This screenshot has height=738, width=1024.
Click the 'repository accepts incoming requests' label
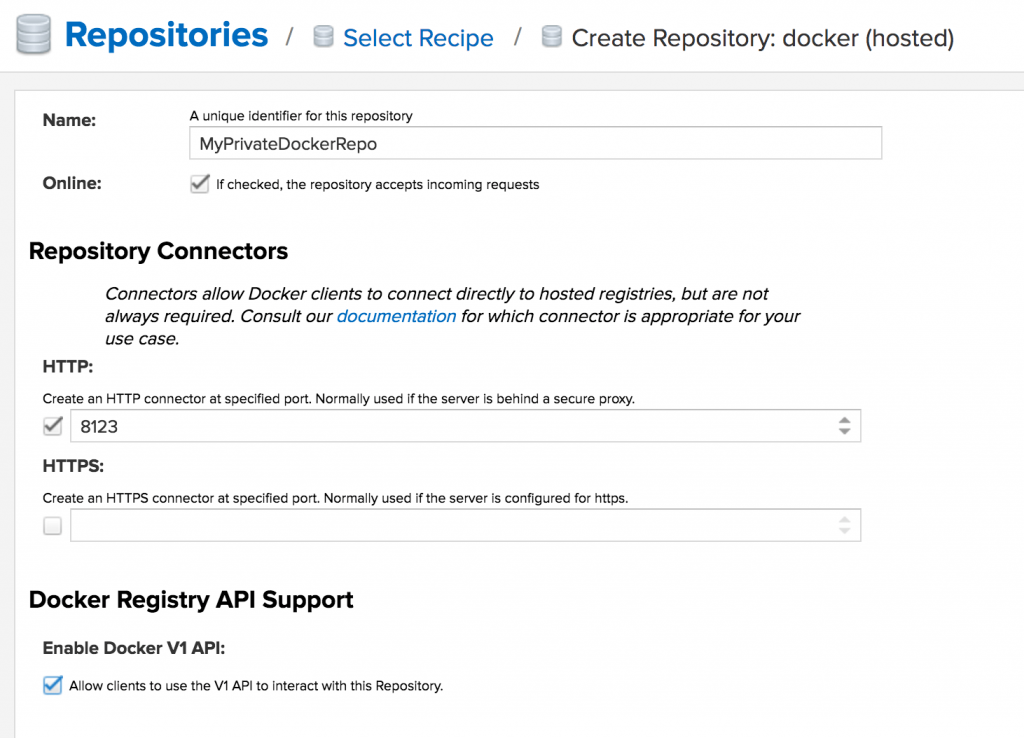point(378,185)
